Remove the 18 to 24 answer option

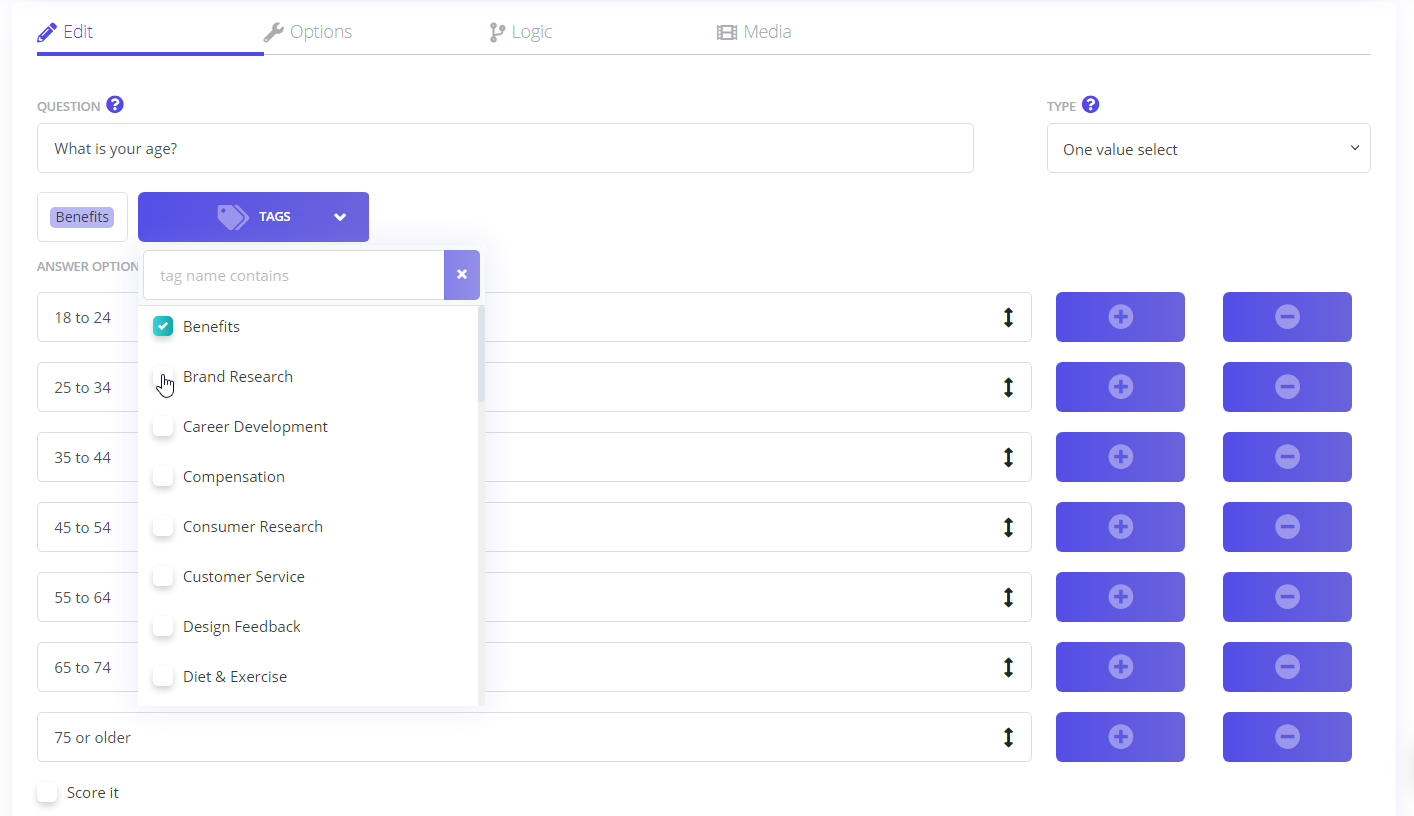tap(1287, 317)
